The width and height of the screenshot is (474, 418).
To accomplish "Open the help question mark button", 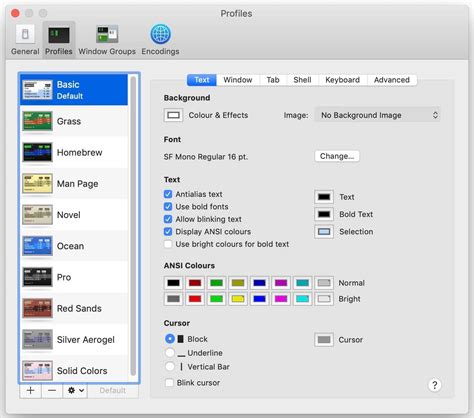I will coord(435,385).
